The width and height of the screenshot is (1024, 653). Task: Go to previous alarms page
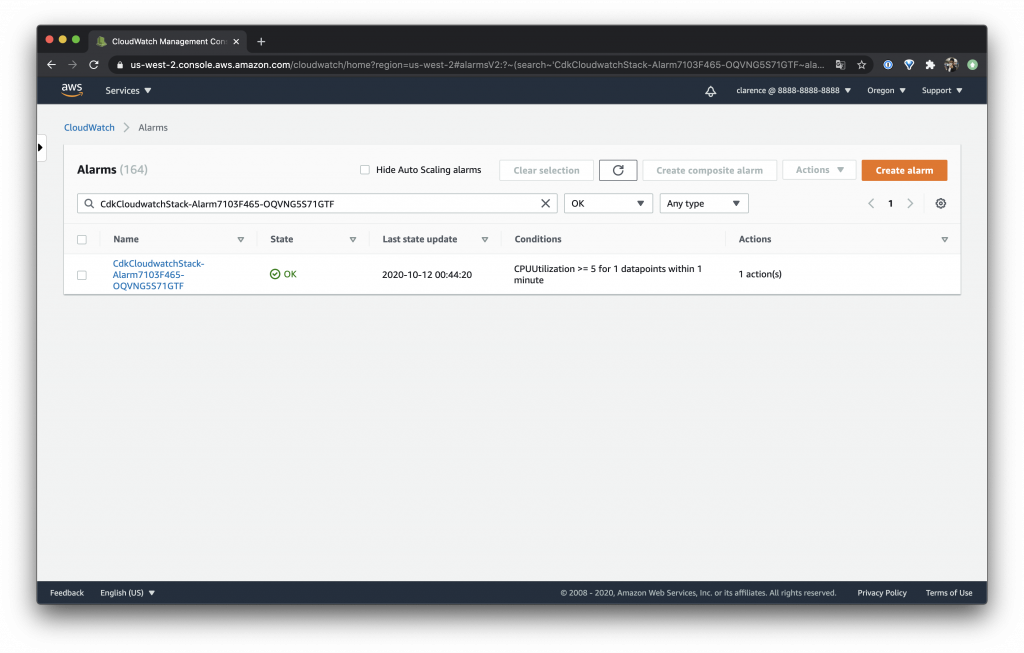871,203
